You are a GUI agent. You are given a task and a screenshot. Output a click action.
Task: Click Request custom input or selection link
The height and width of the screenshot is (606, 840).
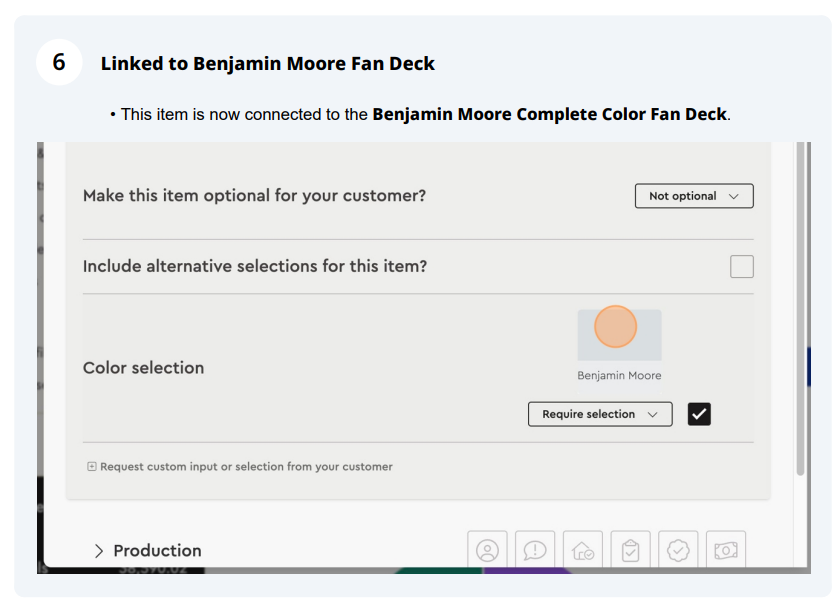coord(246,467)
